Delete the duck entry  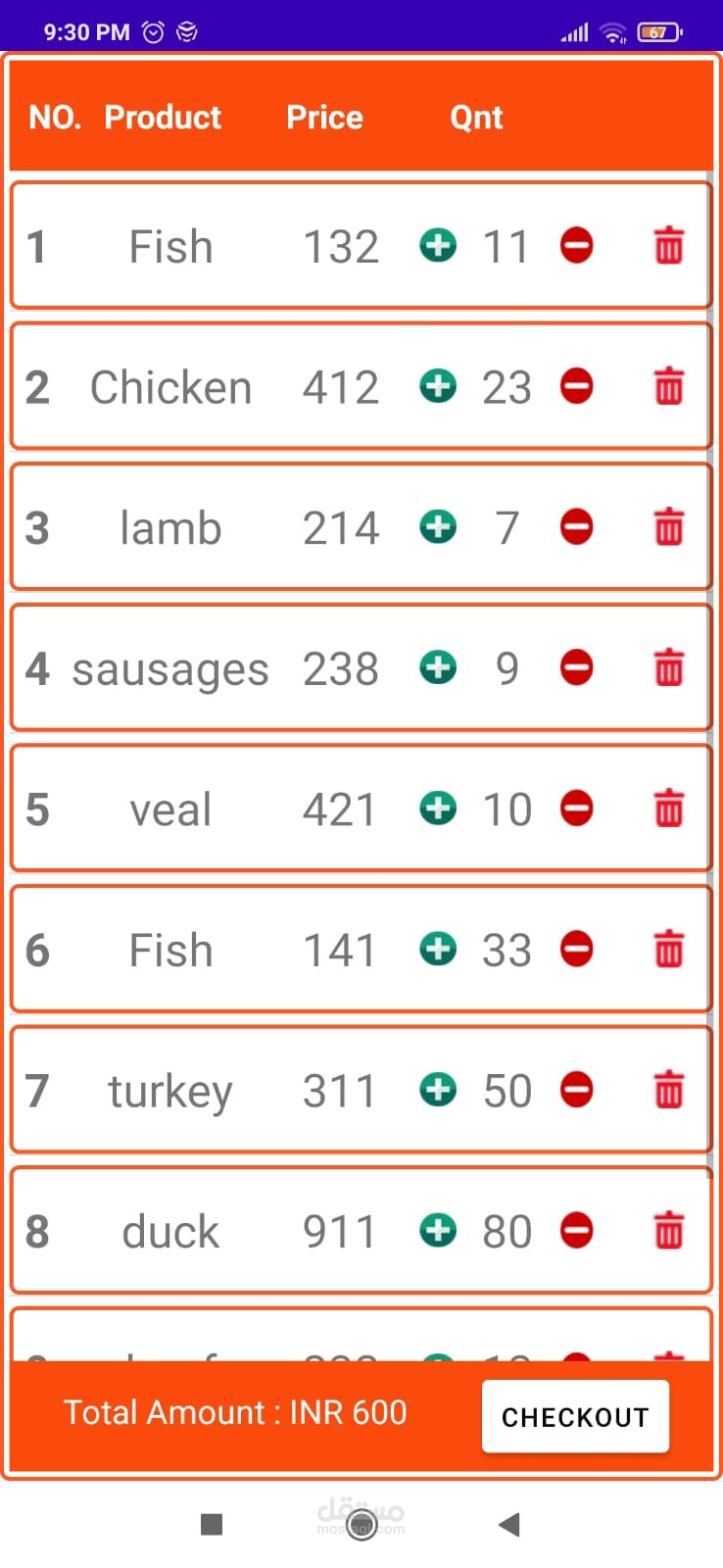pos(669,1231)
